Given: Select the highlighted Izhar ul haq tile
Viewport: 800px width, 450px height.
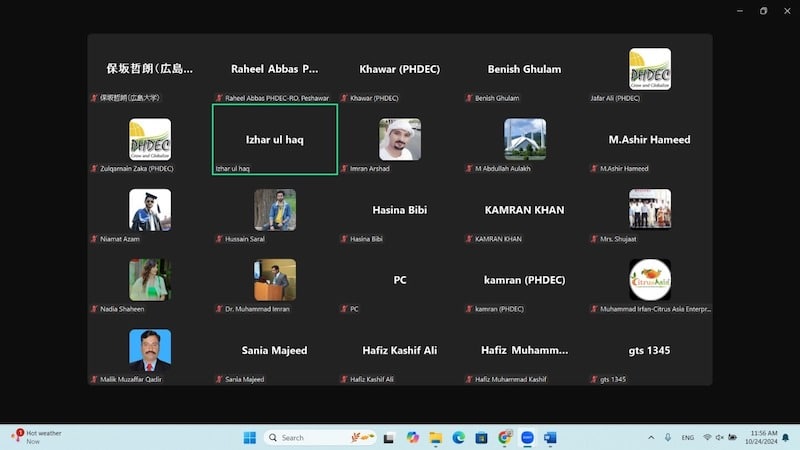Looking at the screenshot, I should (274, 139).
